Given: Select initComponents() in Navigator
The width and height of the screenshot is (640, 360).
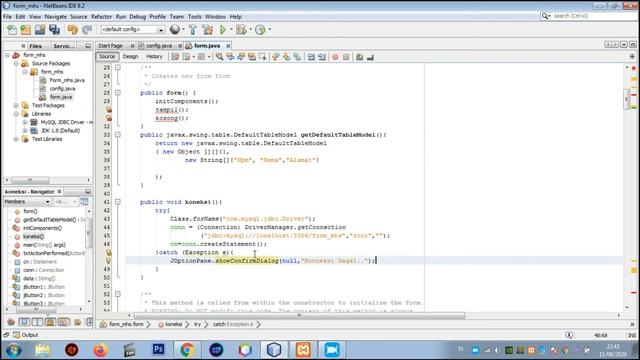Looking at the screenshot, I should point(42,228).
